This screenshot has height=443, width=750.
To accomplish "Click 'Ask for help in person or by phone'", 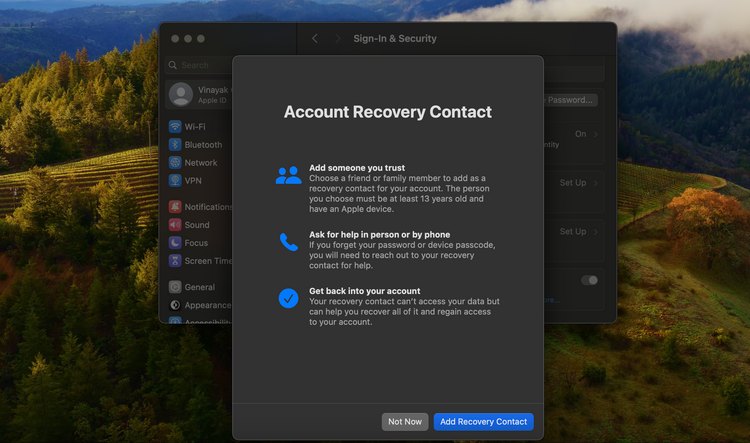I will 379,234.
